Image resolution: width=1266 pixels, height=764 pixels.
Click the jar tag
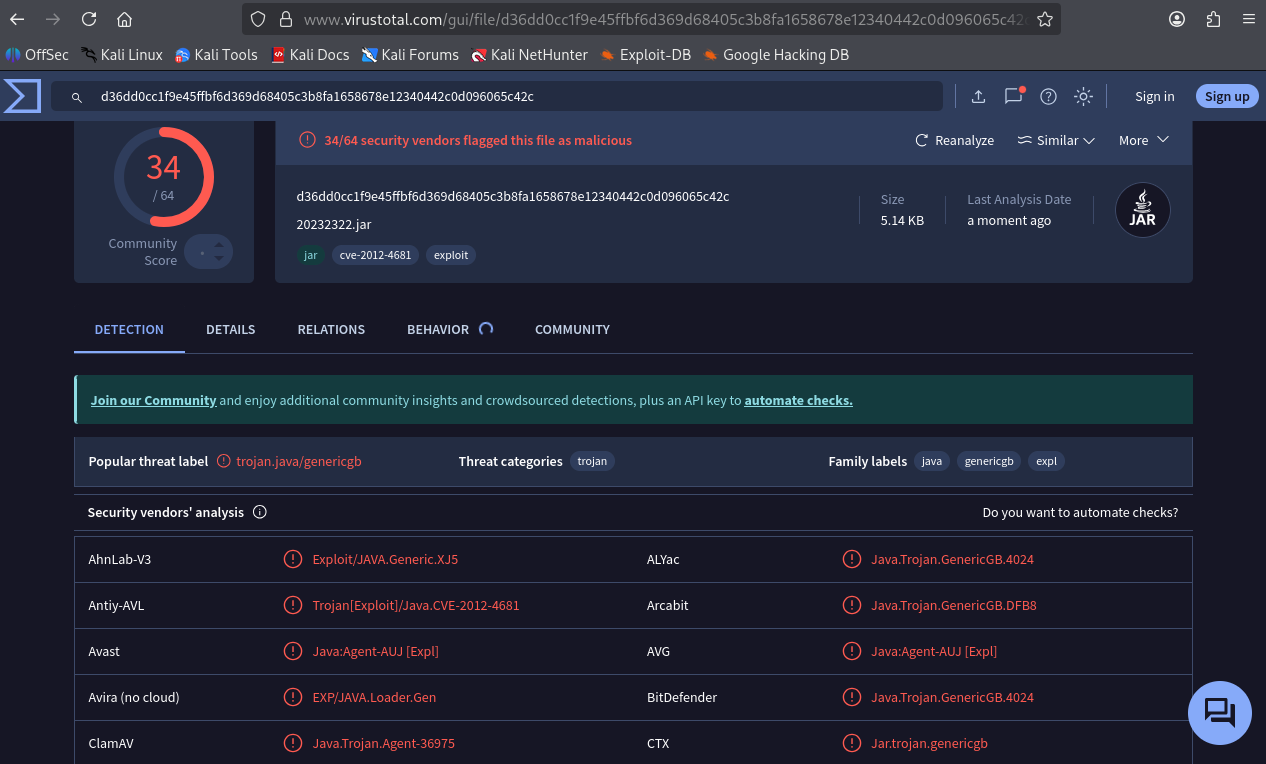(310, 255)
